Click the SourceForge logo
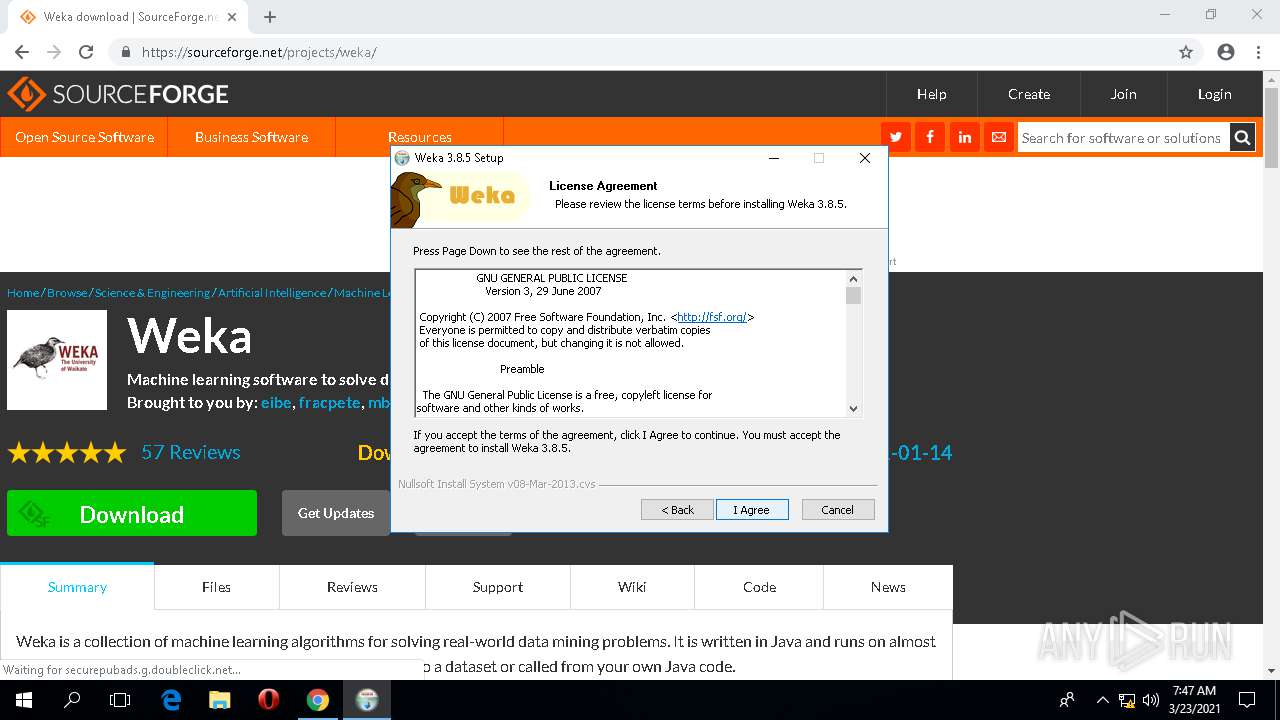Viewport: 1280px width, 720px height. (118, 94)
